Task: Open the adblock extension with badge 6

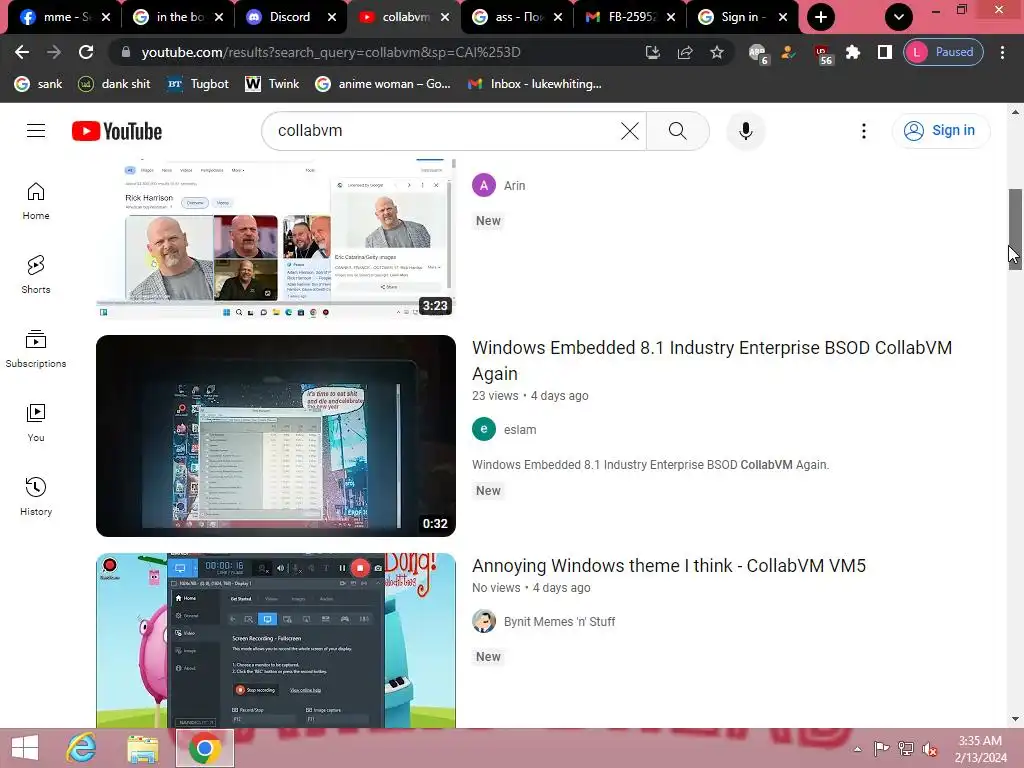Action: click(758, 54)
